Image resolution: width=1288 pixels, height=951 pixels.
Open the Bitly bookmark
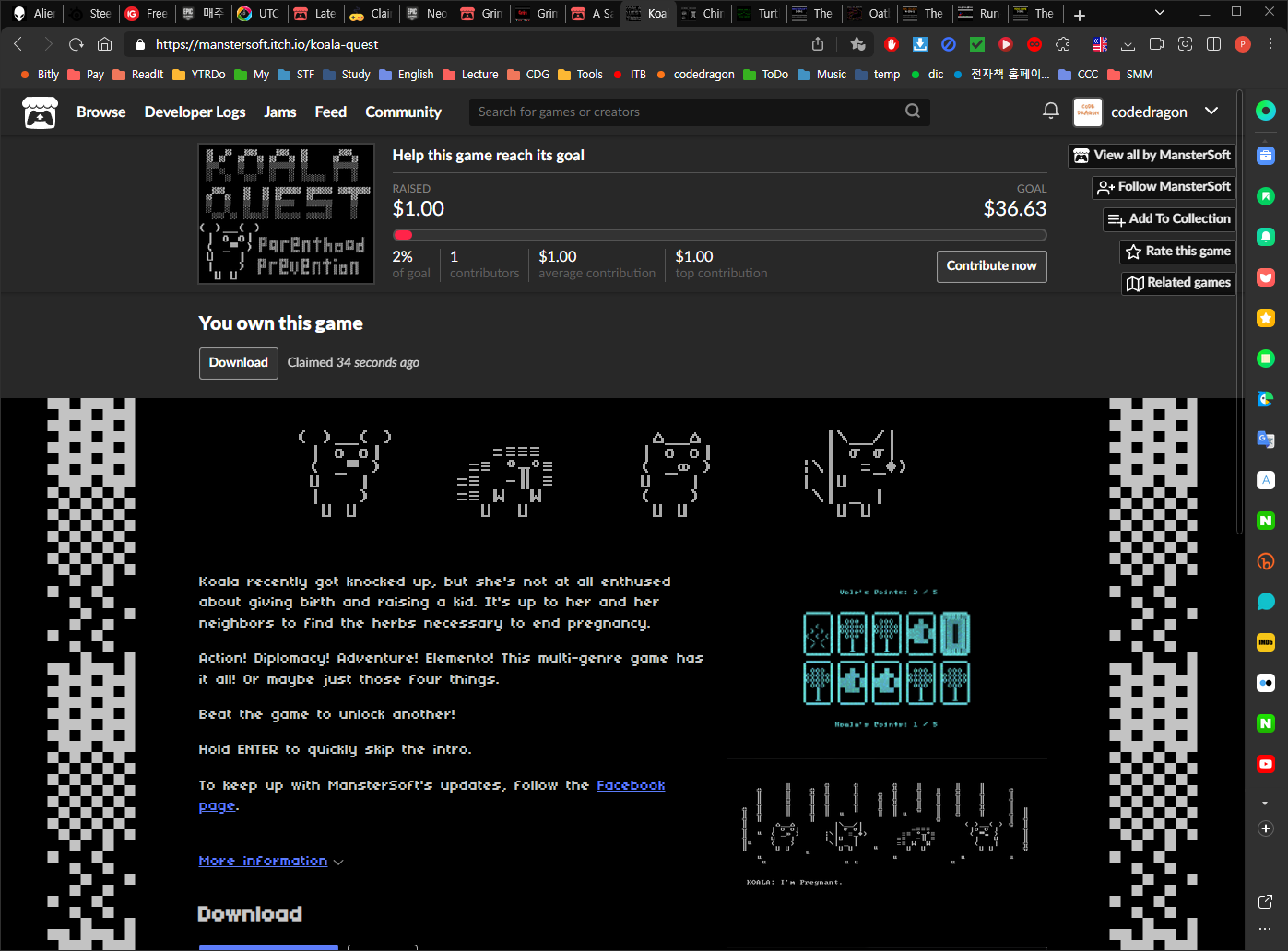point(39,75)
